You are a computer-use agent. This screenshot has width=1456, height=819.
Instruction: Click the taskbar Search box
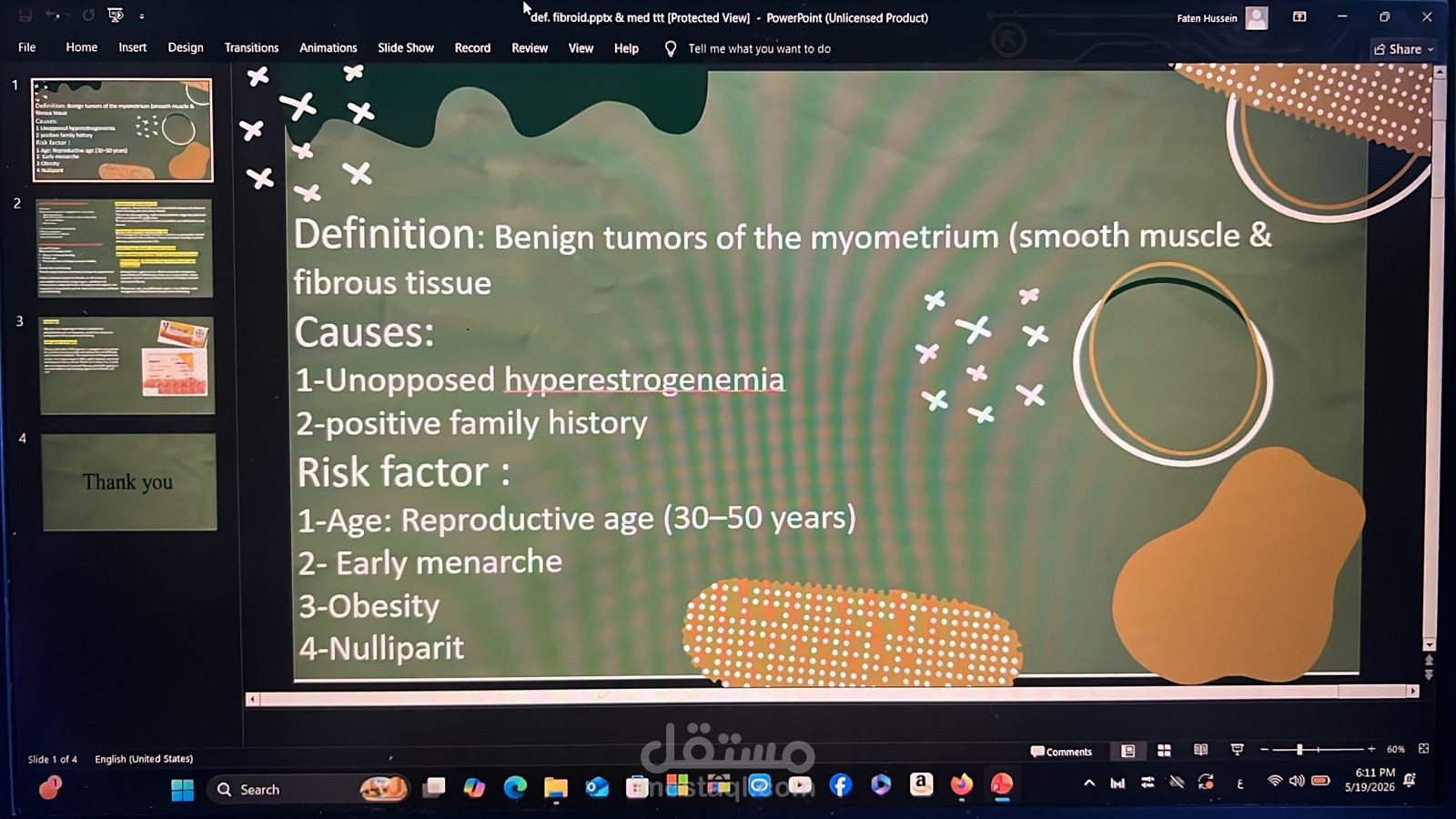click(310, 789)
